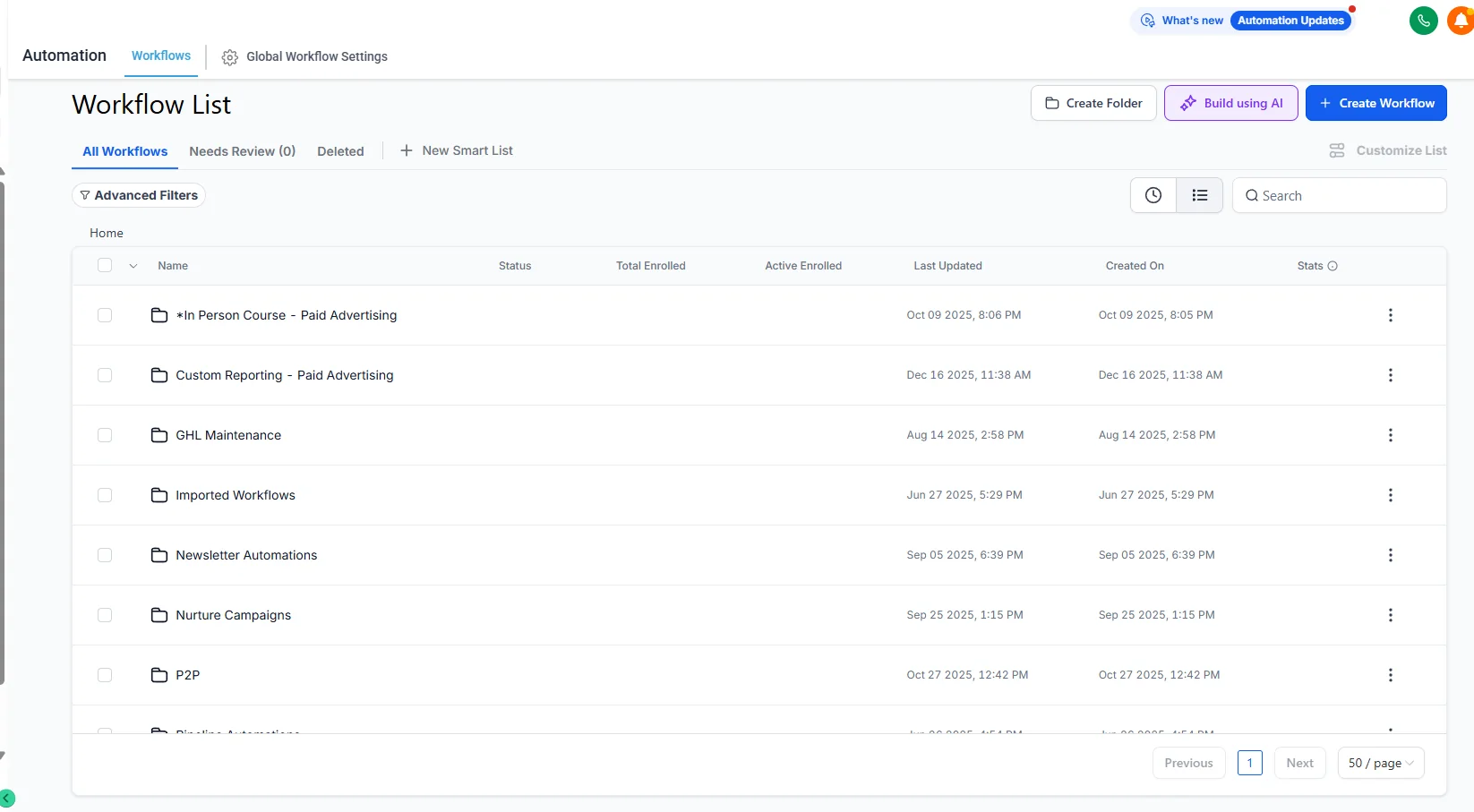Open the recent history clock view
The image size is (1474, 812).
(x=1153, y=195)
